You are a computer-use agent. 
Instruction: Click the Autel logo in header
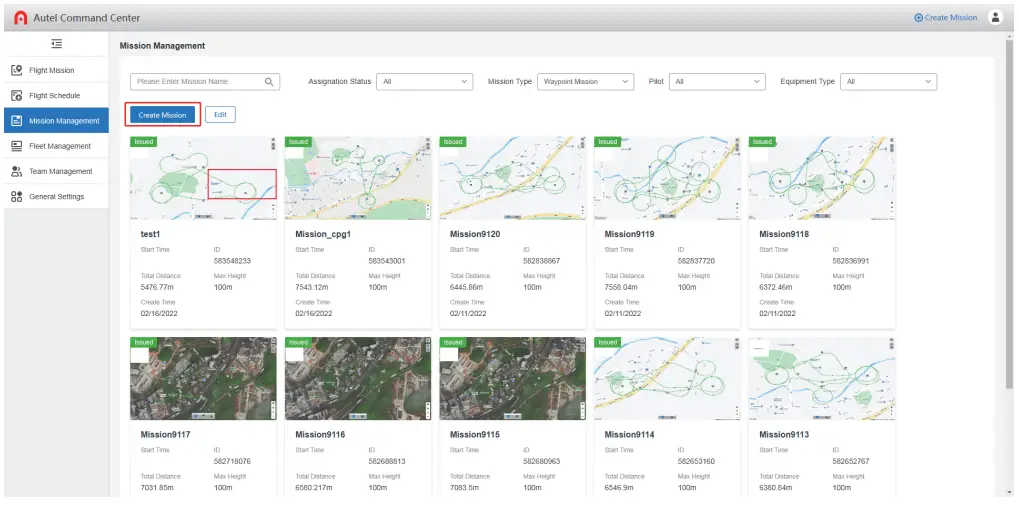point(21,18)
